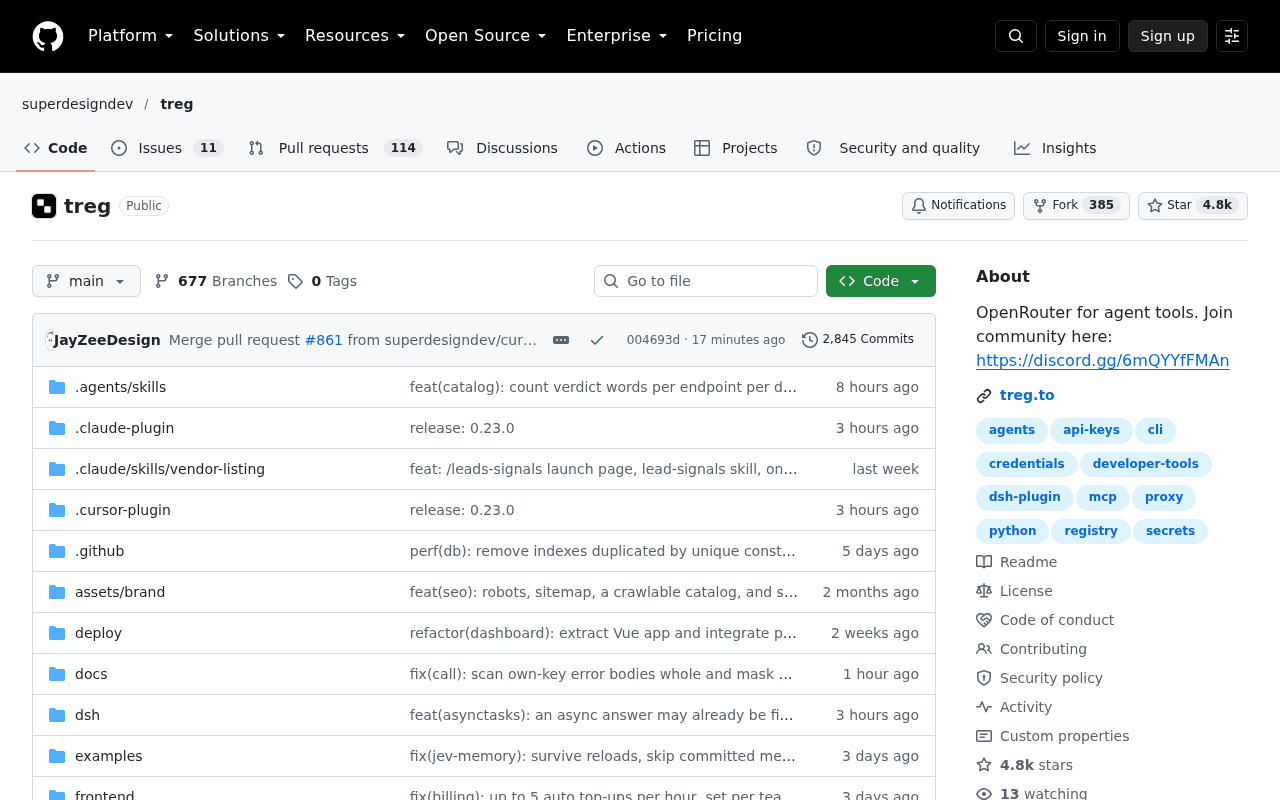
Task: Expand the Solutions menu
Action: 239,36
